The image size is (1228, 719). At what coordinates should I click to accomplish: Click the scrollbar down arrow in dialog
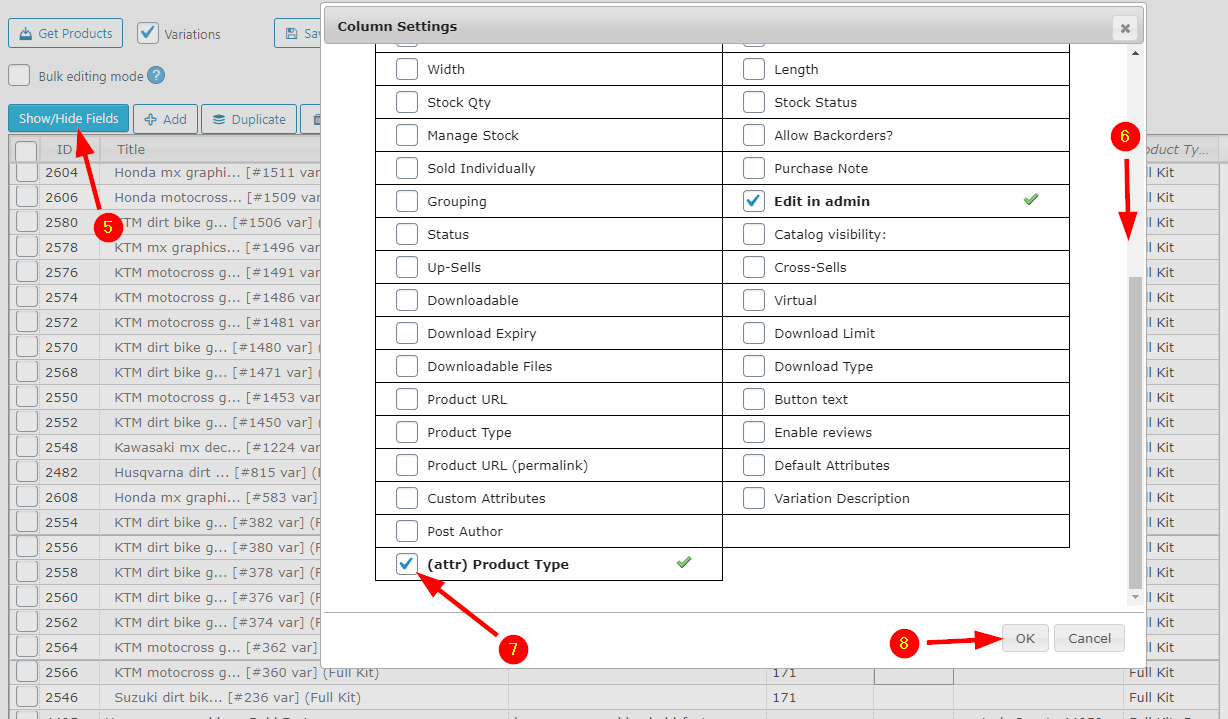pyautogui.click(x=1134, y=597)
